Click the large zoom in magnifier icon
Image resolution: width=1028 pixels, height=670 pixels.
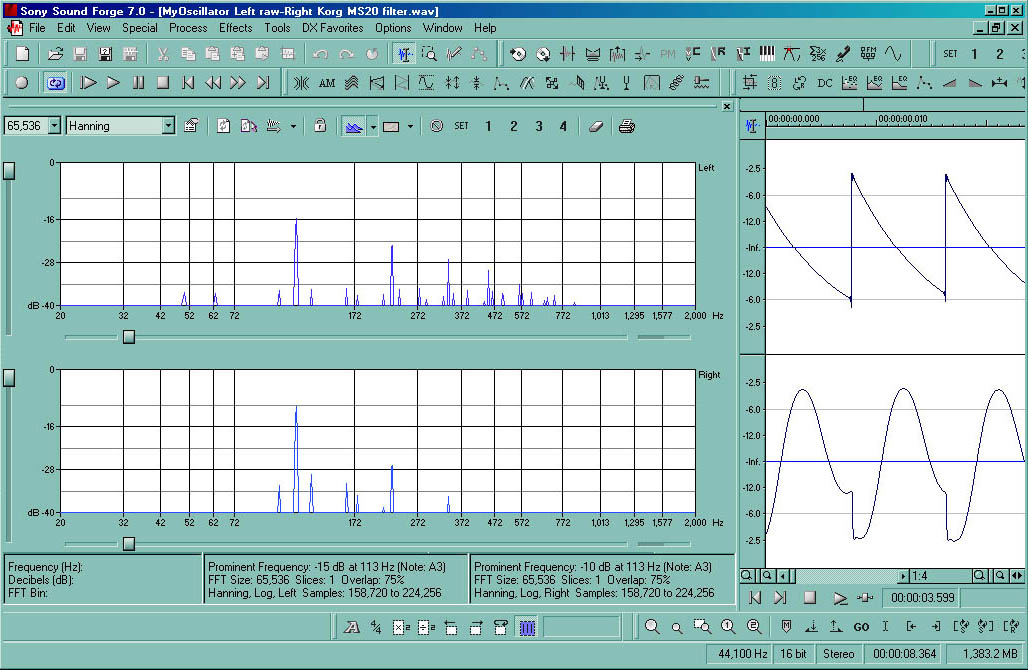[x=652, y=627]
